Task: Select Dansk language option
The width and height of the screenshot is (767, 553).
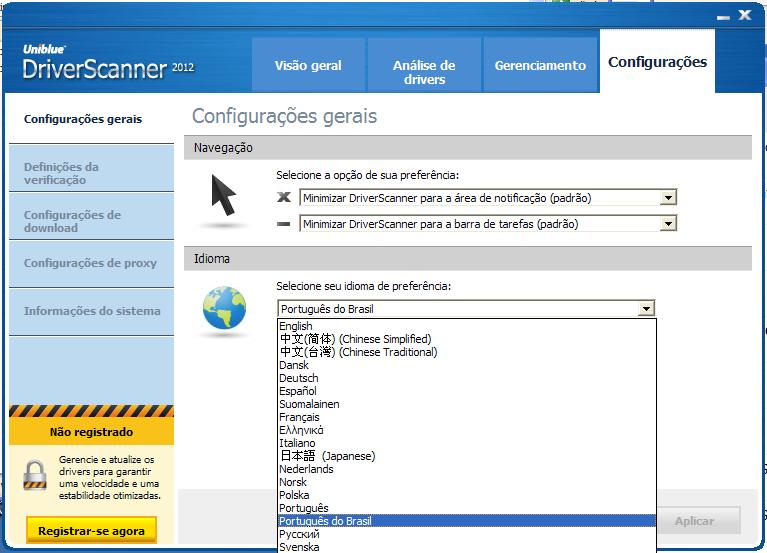Action: click(x=467, y=365)
